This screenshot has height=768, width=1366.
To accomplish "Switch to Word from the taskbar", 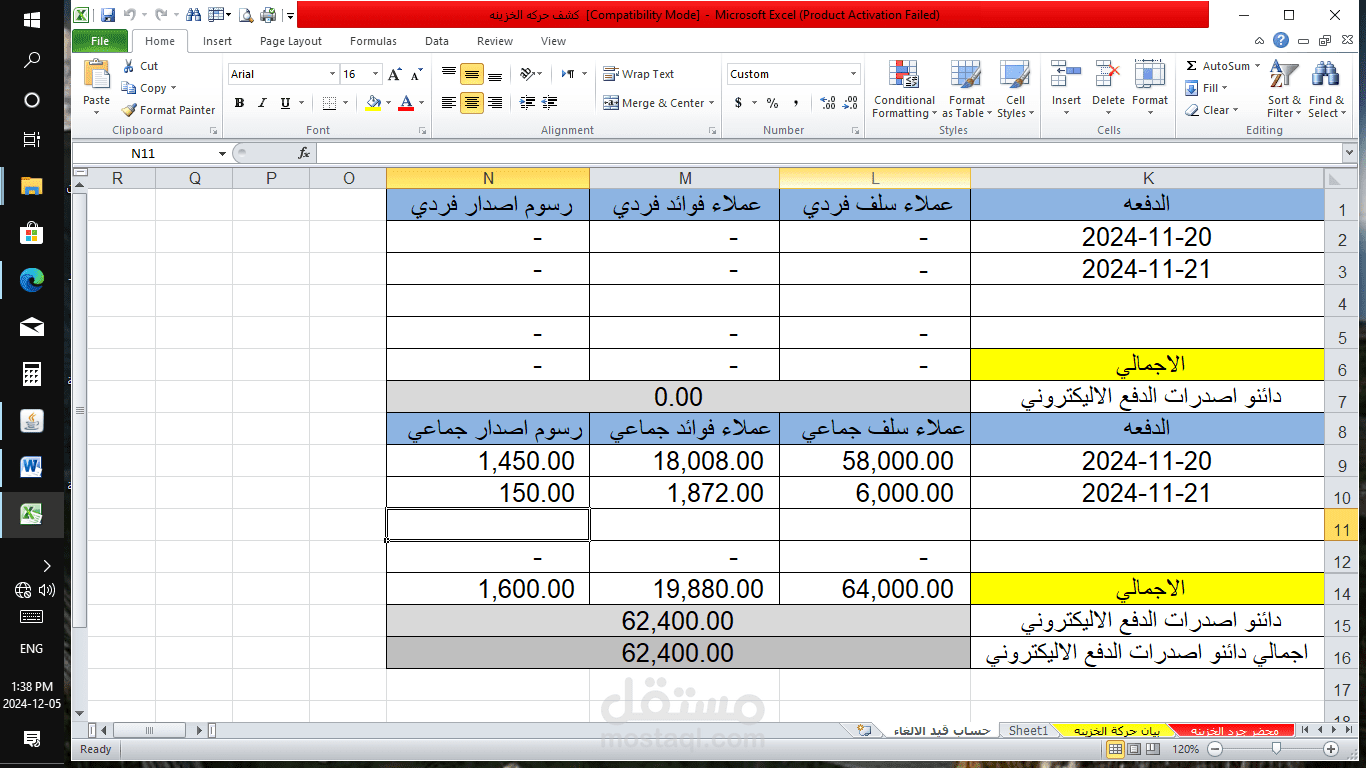I will point(32,467).
